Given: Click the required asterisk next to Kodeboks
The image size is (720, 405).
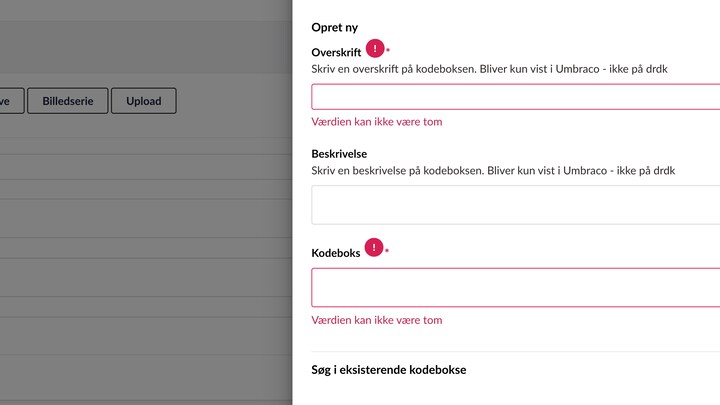Looking at the screenshot, I should coord(387,250).
